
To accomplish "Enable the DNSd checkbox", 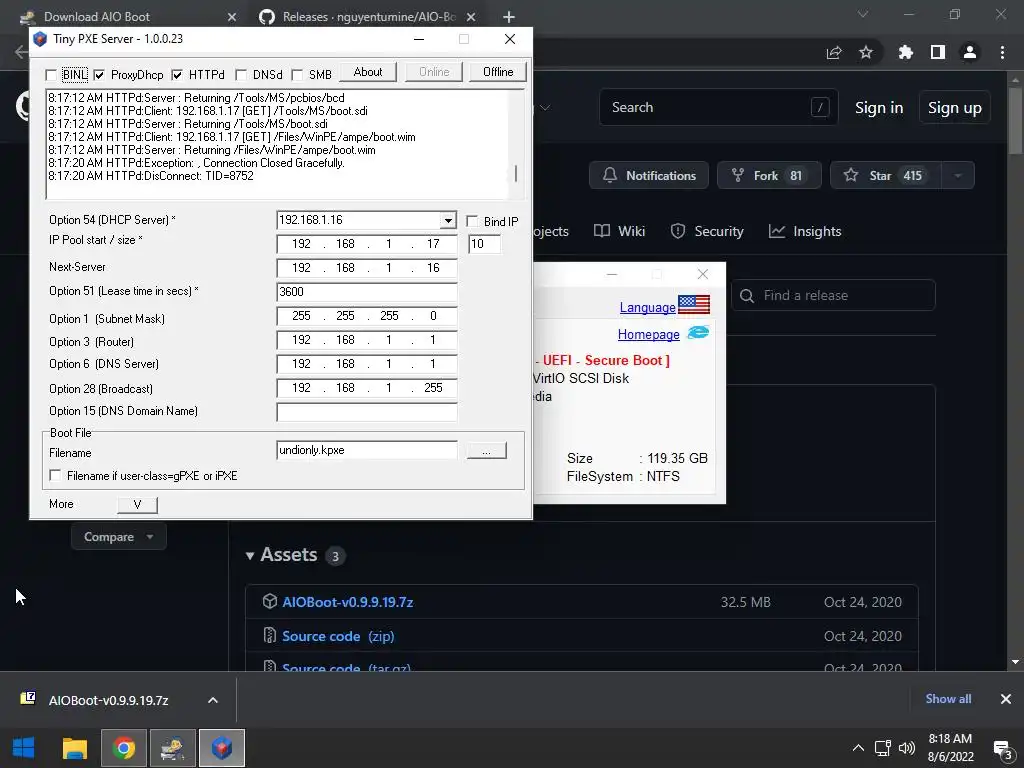I will (241, 75).
